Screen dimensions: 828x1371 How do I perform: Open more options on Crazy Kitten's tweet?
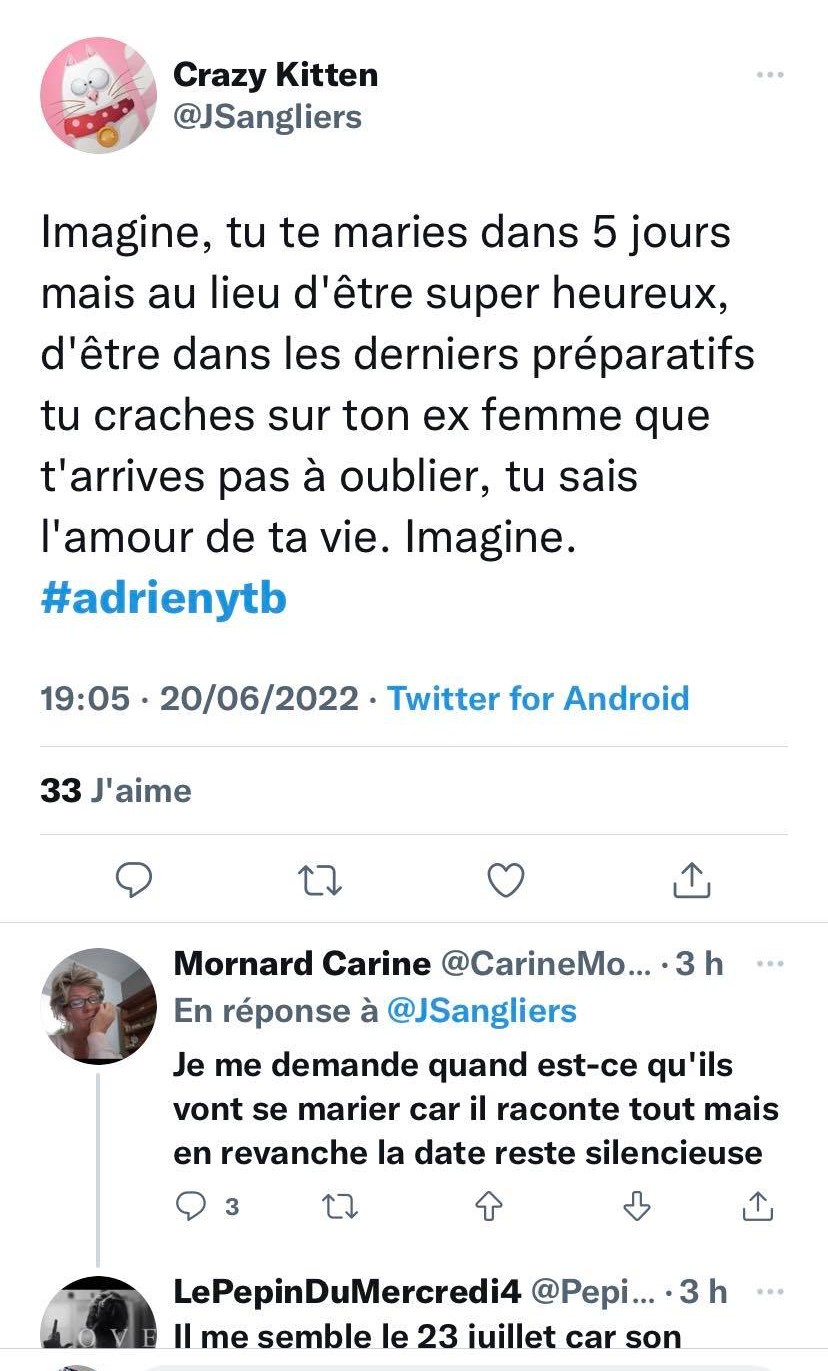point(769,75)
